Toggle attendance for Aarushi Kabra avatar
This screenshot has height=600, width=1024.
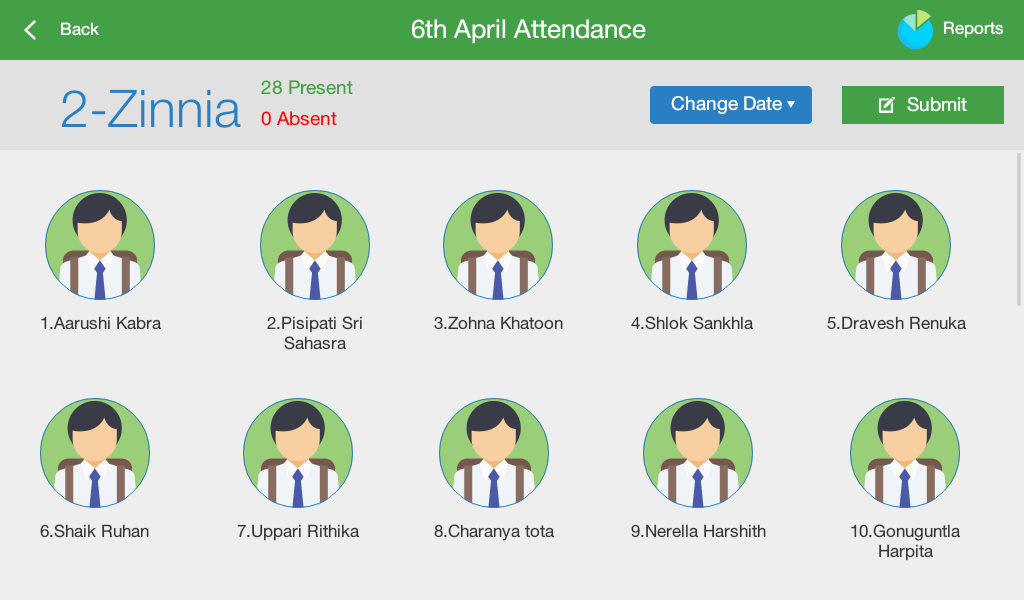click(100, 246)
